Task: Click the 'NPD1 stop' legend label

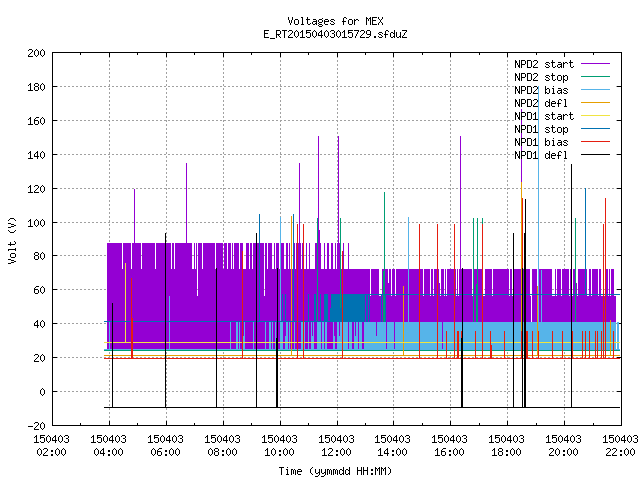Action: (x=541, y=129)
